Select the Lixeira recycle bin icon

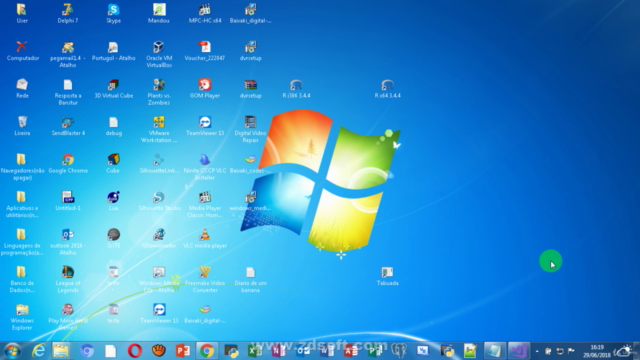[x=22, y=126]
